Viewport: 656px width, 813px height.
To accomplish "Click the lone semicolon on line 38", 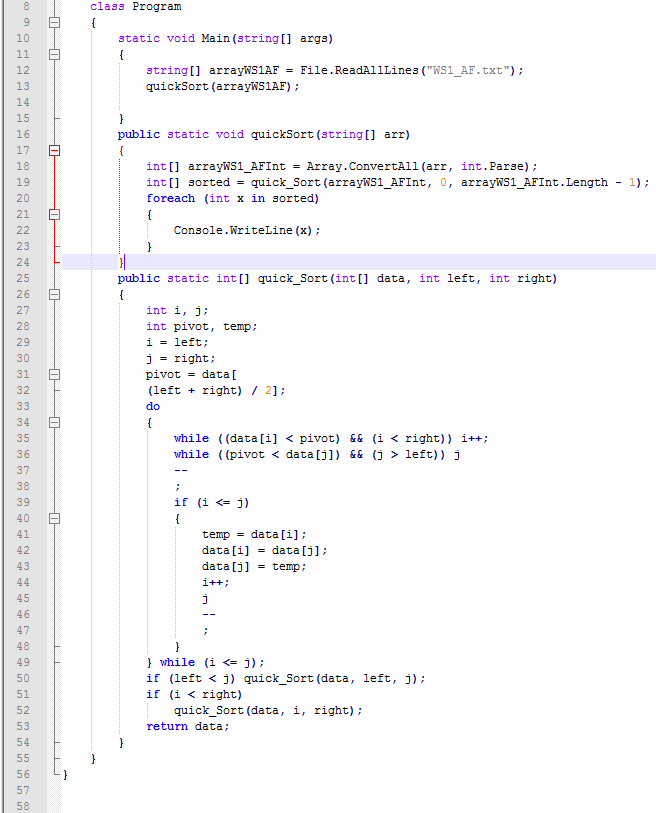I will pos(177,486).
